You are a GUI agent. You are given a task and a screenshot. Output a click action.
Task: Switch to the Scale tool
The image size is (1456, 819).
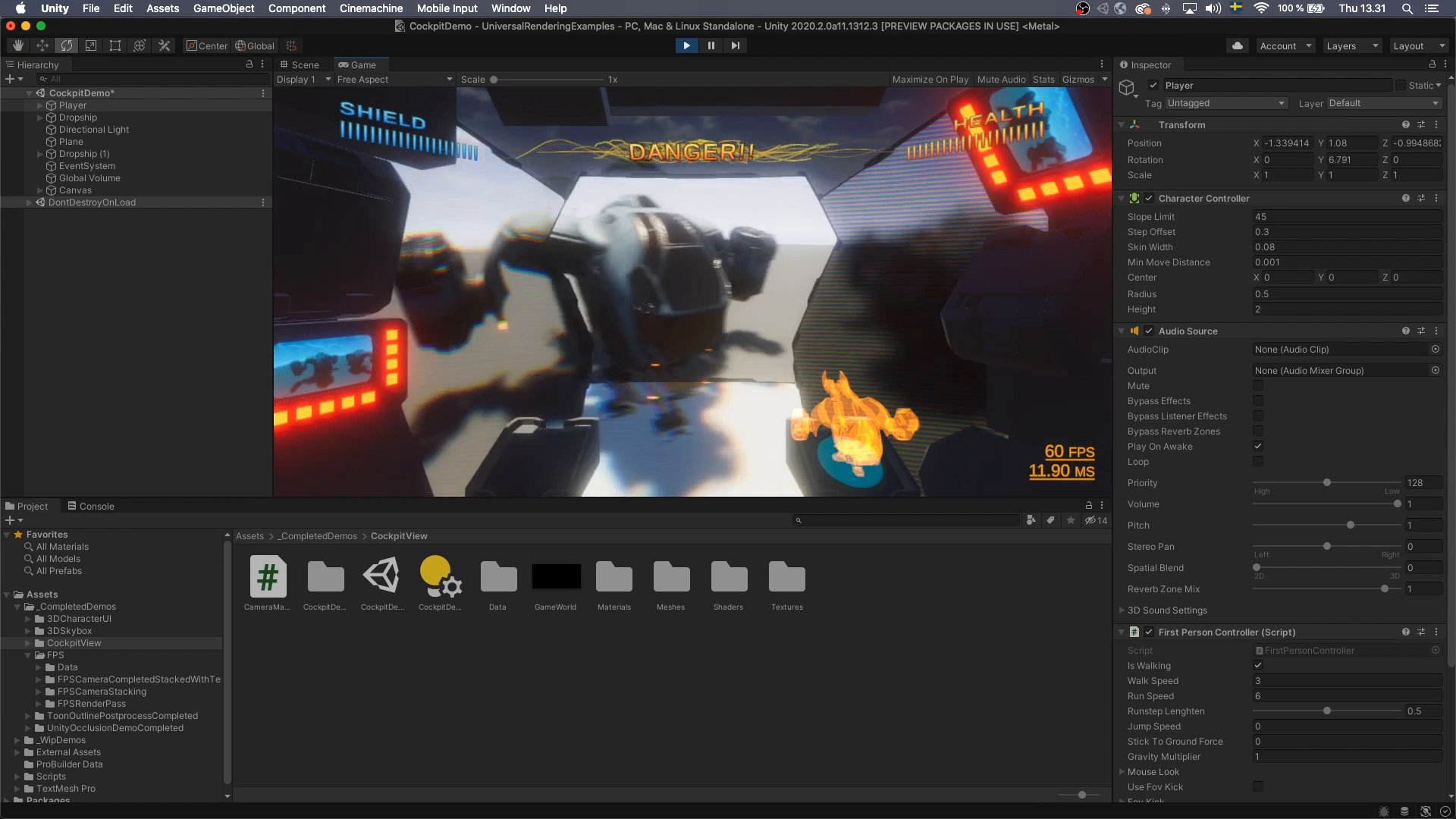click(91, 45)
